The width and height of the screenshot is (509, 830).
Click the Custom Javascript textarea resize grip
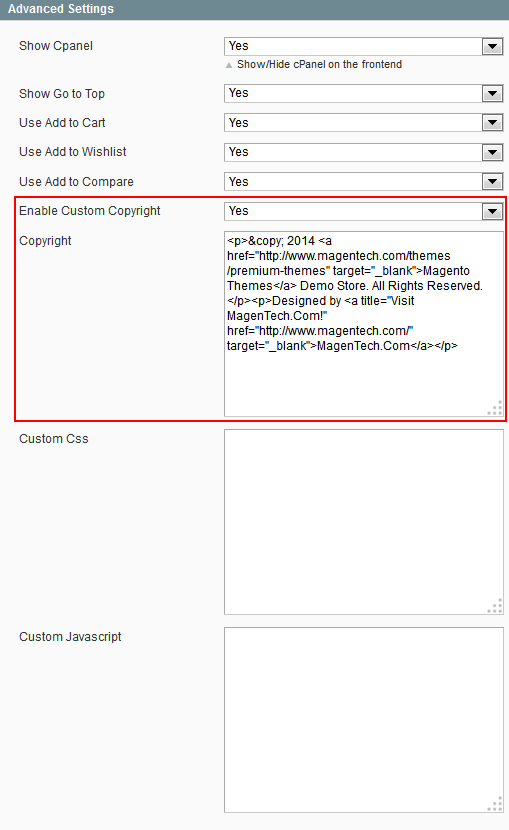point(495,804)
